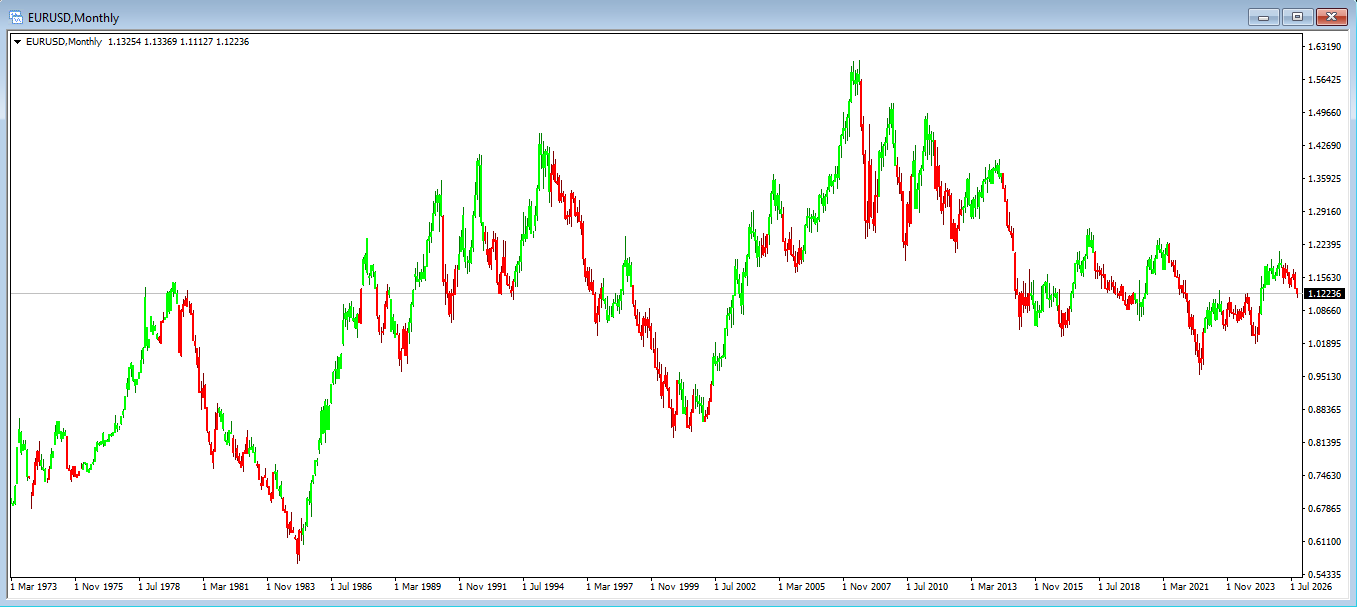Click the black current price tag 1.12236

[1326, 293]
